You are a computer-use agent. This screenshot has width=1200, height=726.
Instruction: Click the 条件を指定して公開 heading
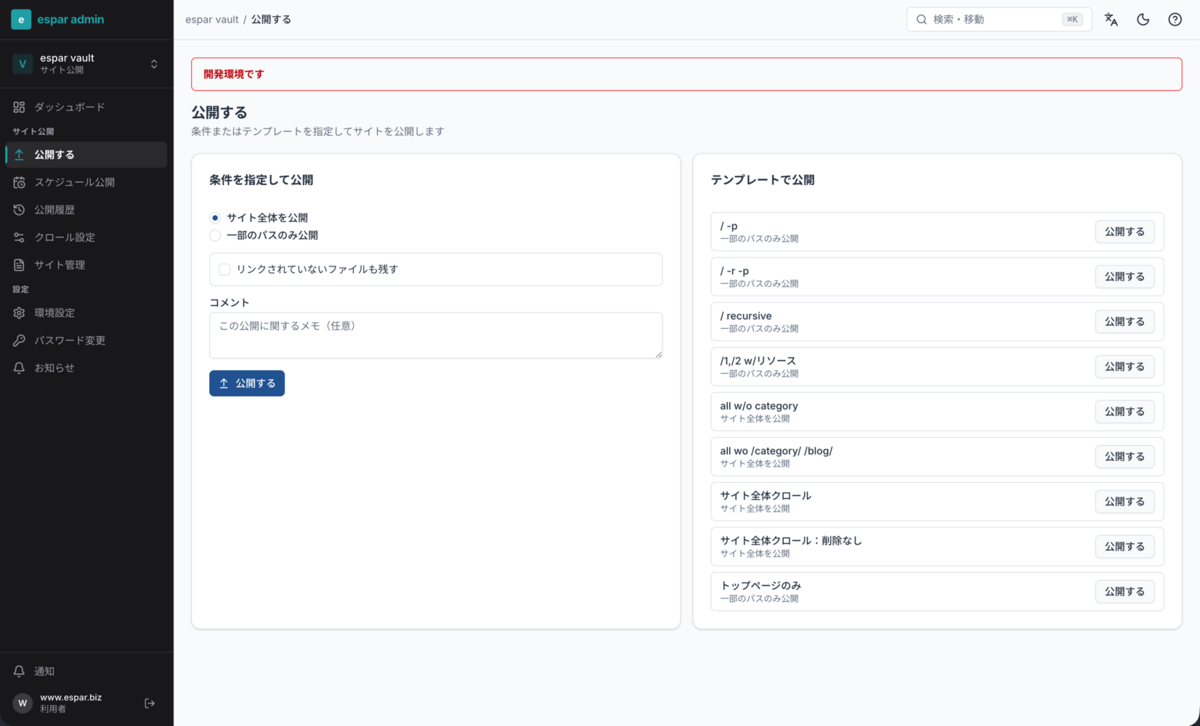pyautogui.click(x=261, y=181)
